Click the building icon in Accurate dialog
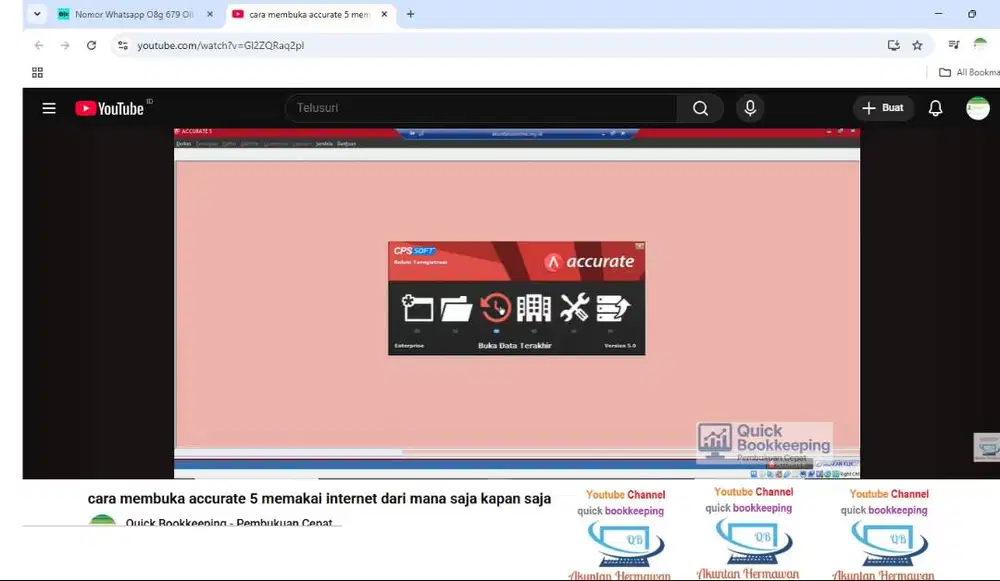1000x581 pixels. tap(534, 308)
